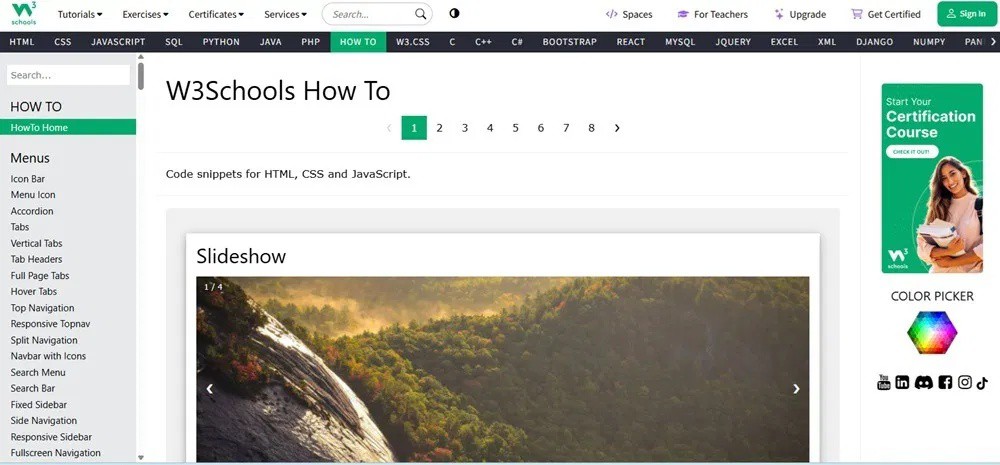This screenshot has width=1000, height=465.
Task: Open Navbar with Icons in sidebar
Action: click(x=48, y=356)
